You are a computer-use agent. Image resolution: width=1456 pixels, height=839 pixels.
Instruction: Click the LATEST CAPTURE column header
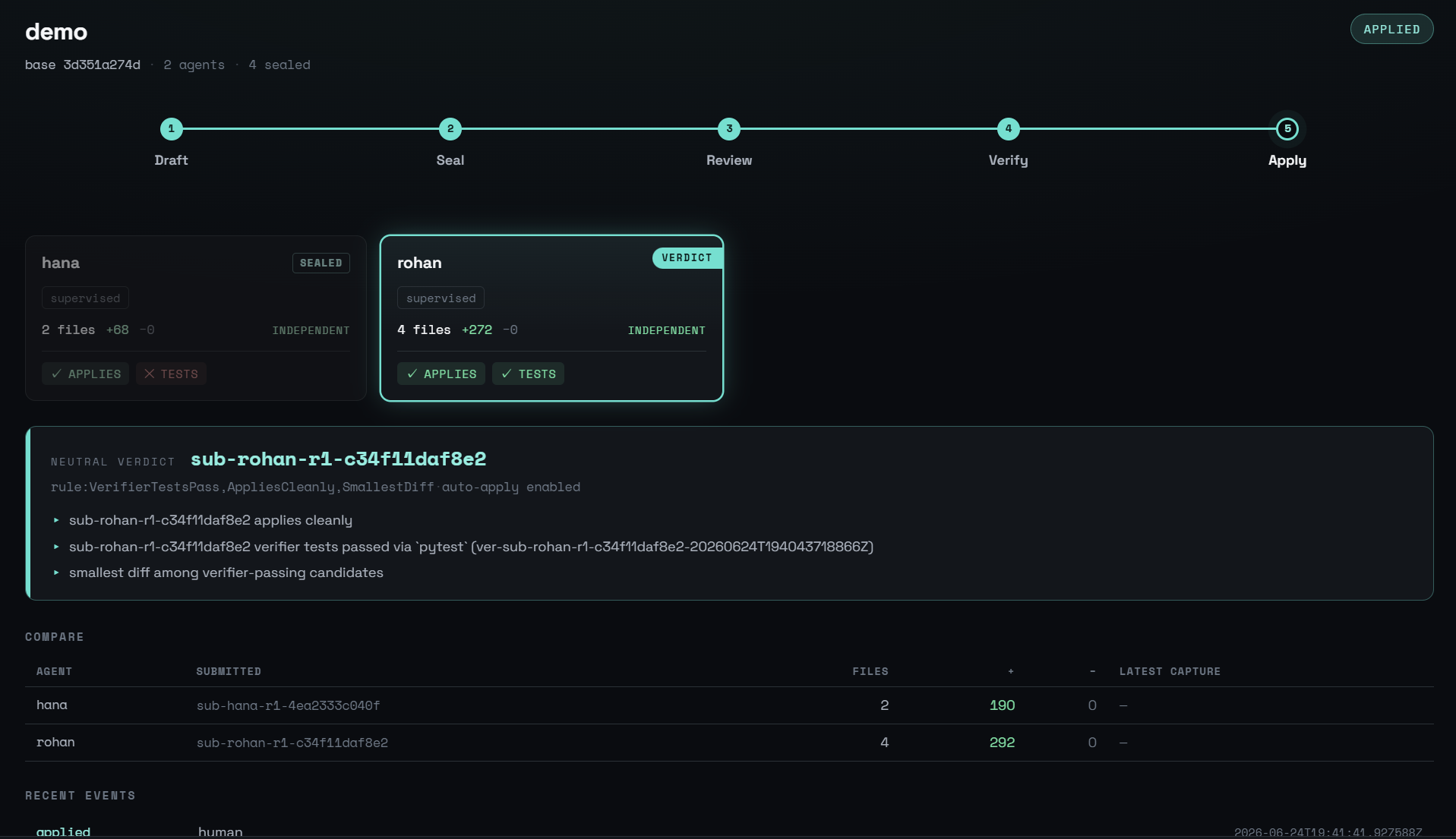coord(1170,671)
